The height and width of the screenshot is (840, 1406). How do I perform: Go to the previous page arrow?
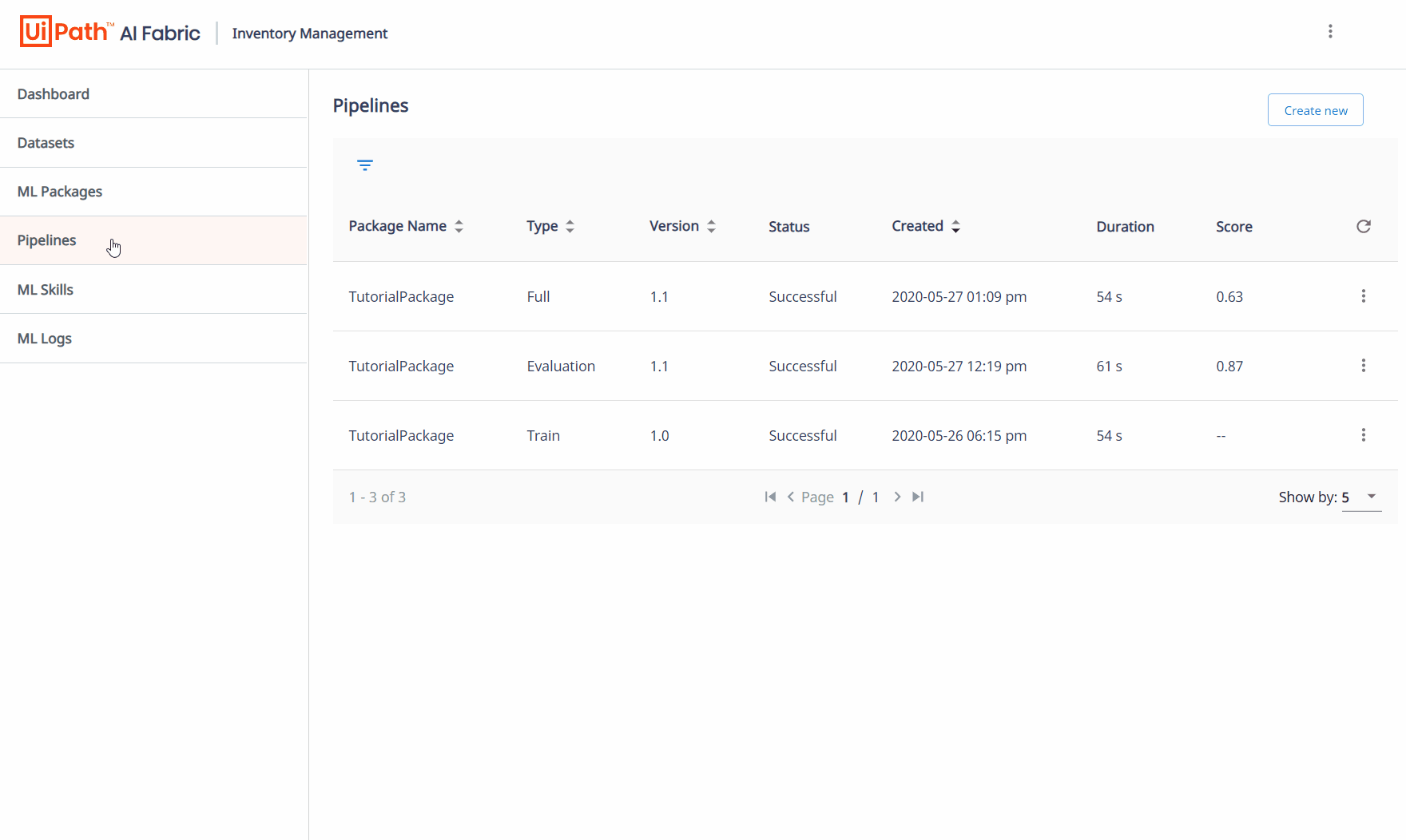click(x=791, y=497)
